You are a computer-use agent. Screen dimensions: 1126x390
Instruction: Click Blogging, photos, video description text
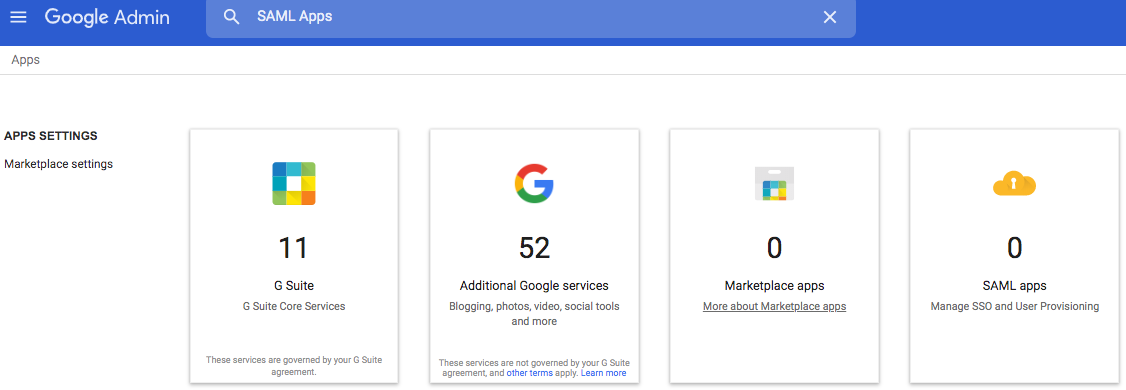pyautogui.click(x=534, y=314)
